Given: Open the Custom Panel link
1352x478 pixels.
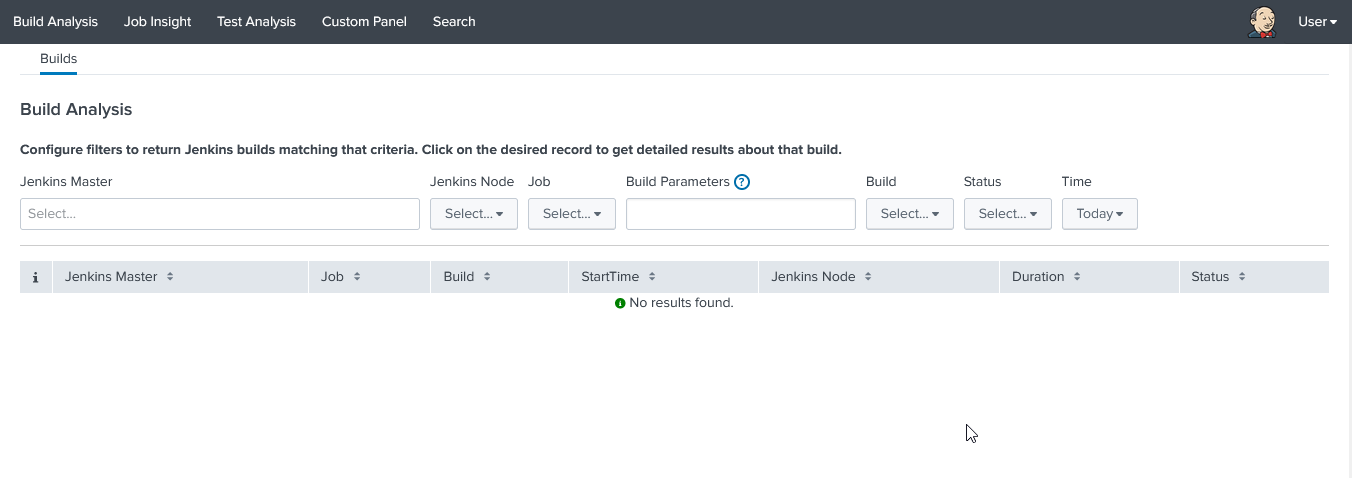Looking at the screenshot, I should click(x=364, y=22).
